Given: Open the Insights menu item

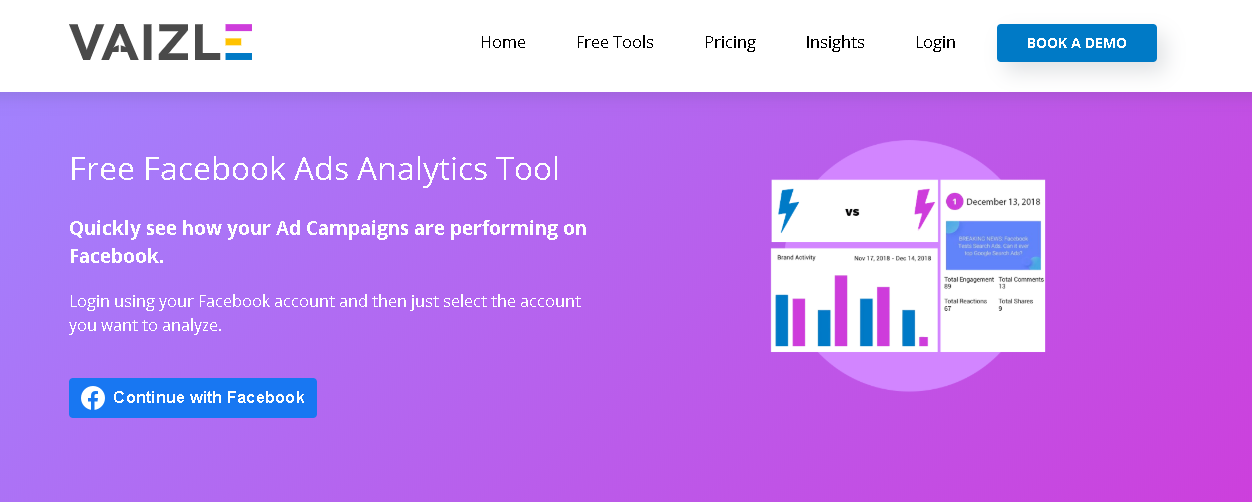Looking at the screenshot, I should coord(835,42).
